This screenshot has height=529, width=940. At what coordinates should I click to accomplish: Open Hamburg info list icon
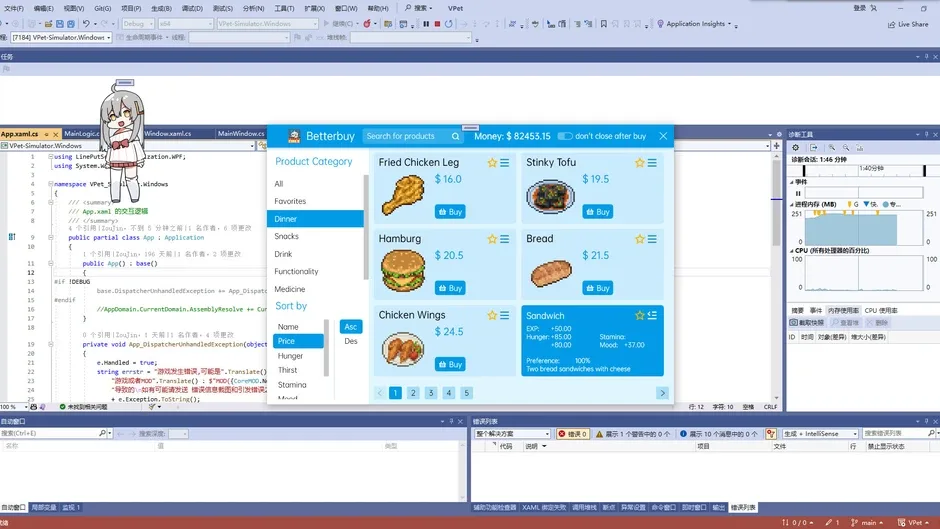[505, 239]
